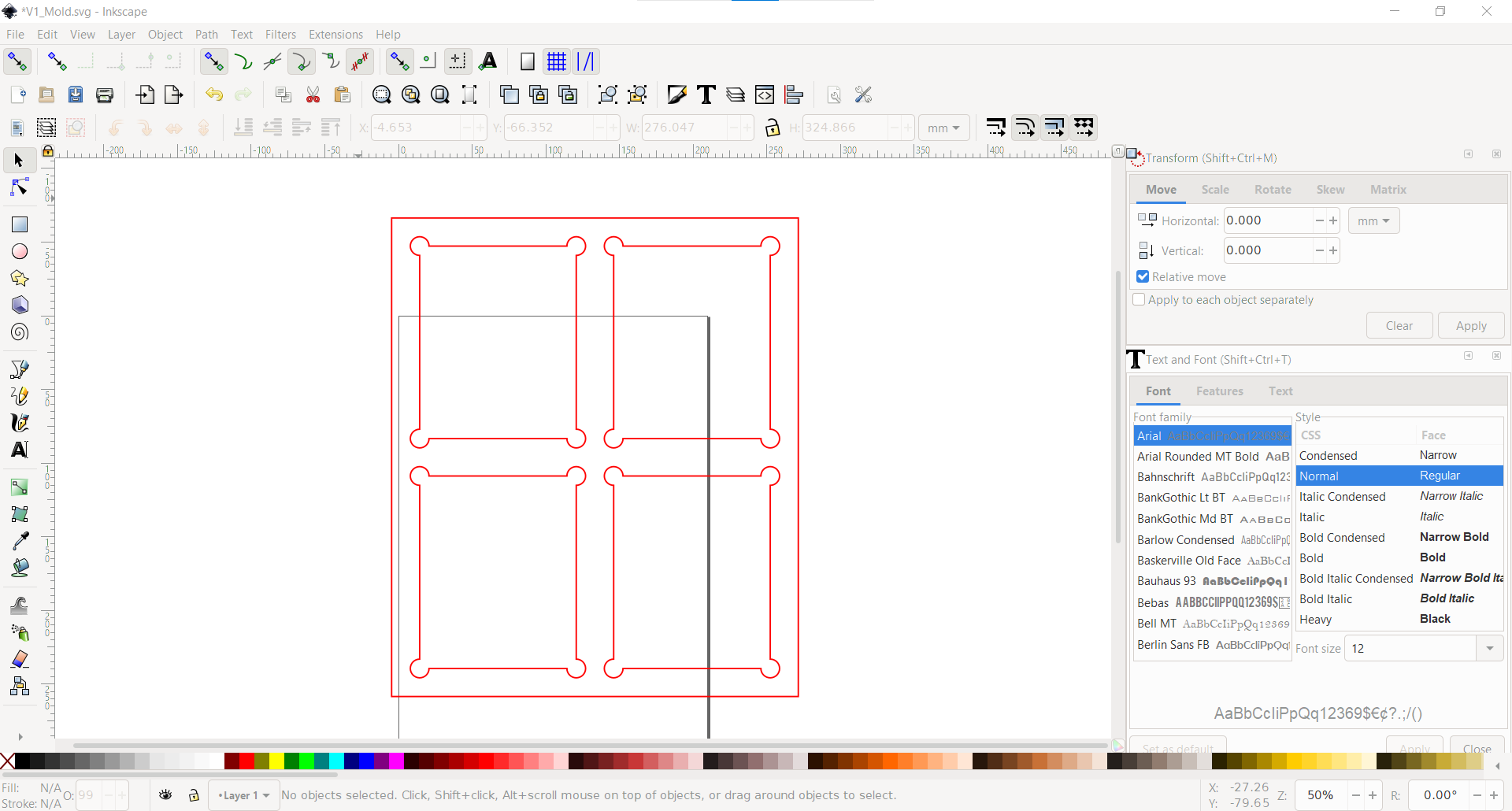
Task: Open the Extensions menu
Action: tap(335, 35)
